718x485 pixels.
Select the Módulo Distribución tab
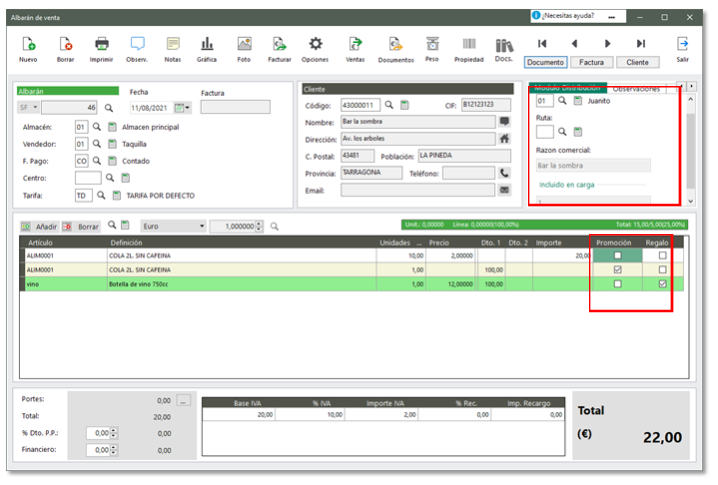(x=568, y=87)
